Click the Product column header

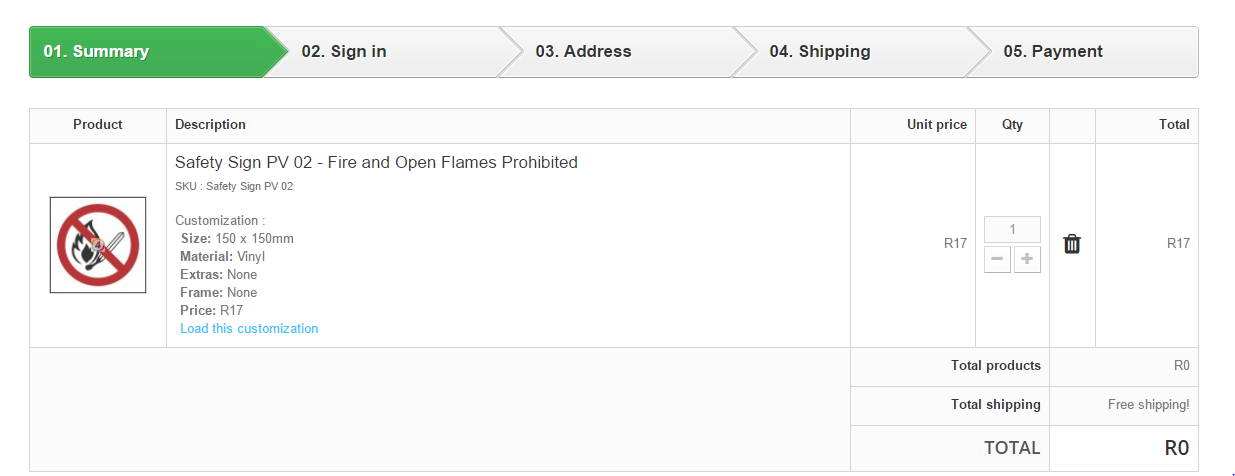[x=98, y=125]
